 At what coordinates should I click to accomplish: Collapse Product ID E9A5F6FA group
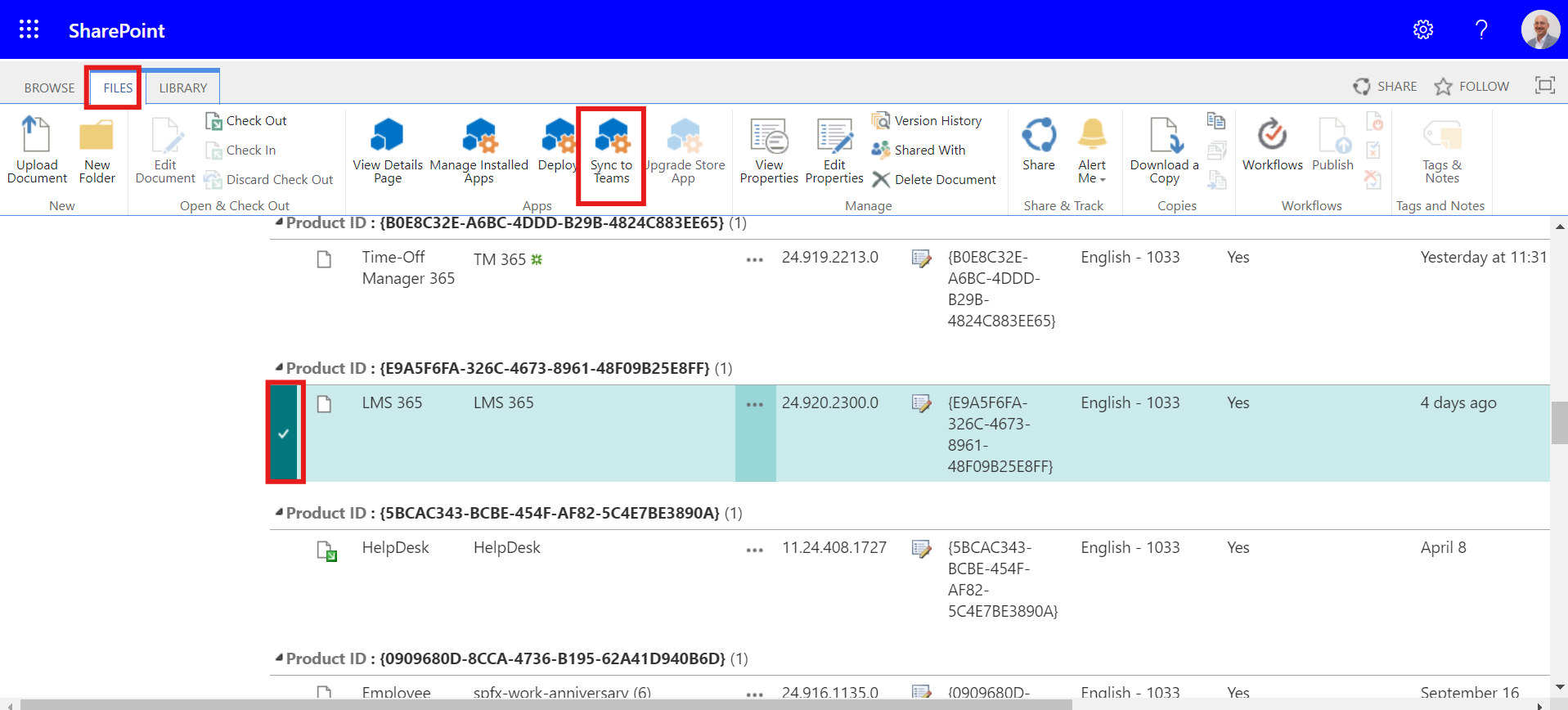(280, 368)
